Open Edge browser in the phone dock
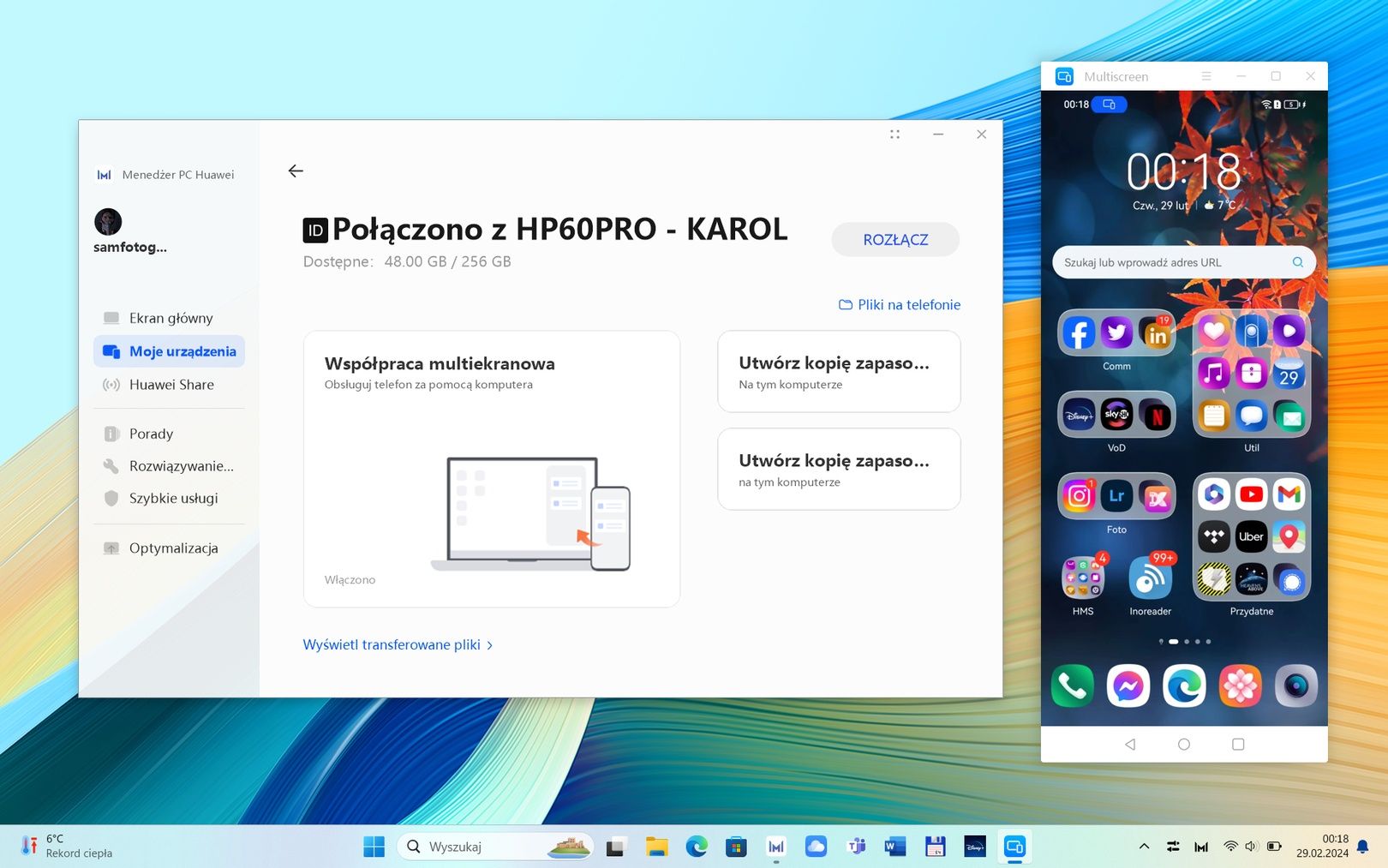The image size is (1388, 868). tap(1184, 685)
